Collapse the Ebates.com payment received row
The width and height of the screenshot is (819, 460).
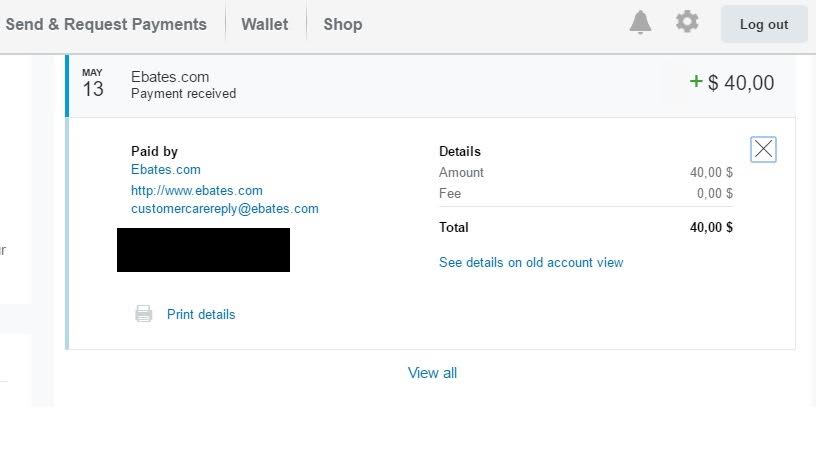(400, 85)
